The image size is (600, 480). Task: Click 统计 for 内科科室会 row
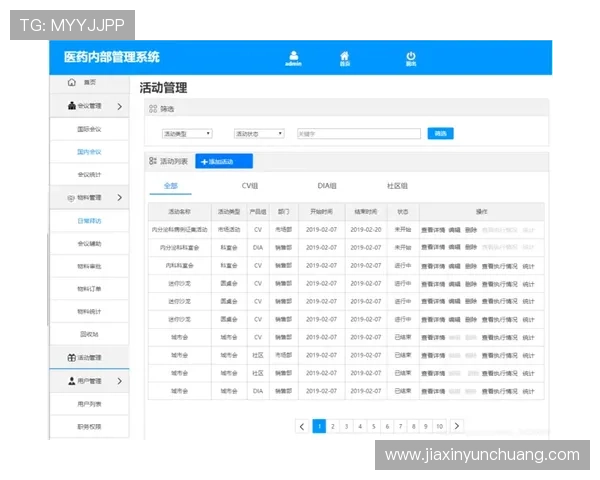coord(528,266)
